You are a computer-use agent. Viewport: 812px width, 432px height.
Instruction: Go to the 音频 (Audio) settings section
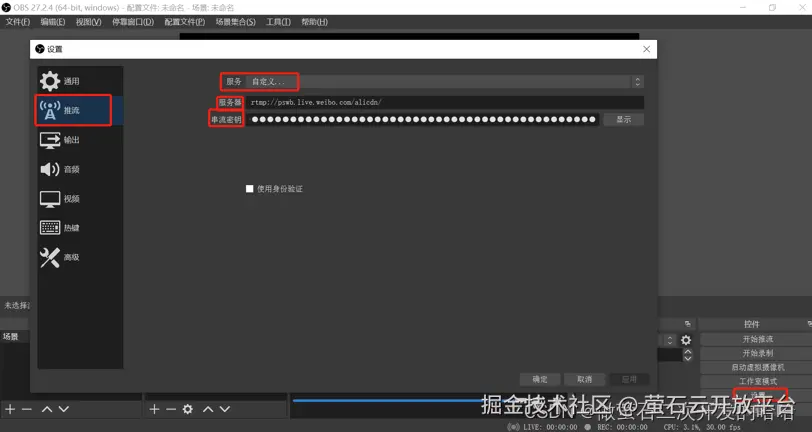coord(80,169)
